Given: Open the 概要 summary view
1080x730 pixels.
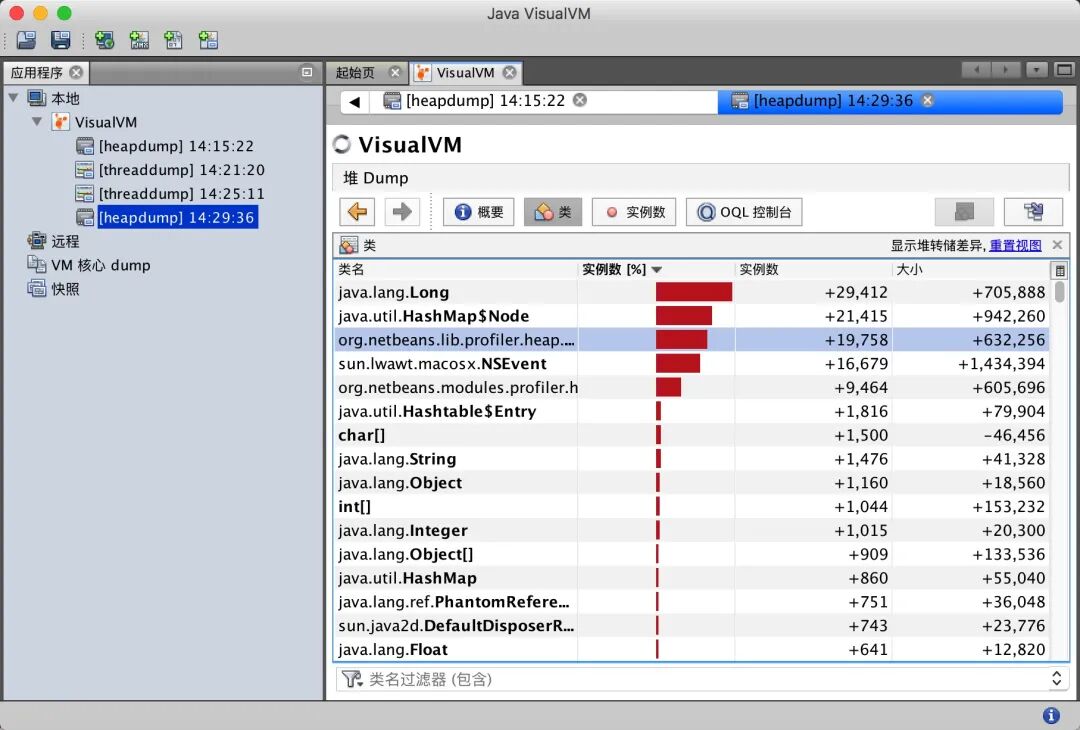Looking at the screenshot, I should (479, 211).
